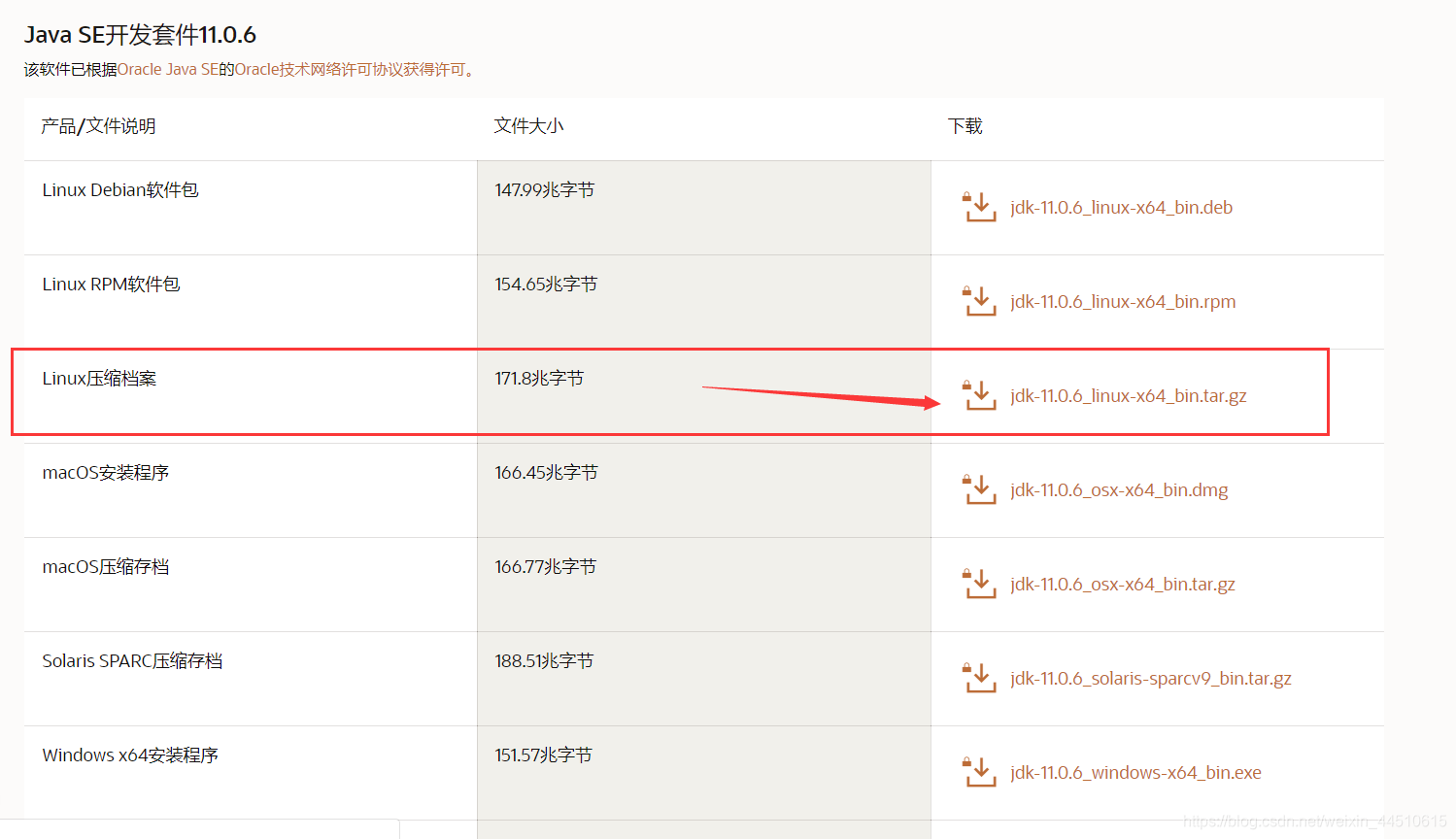The height and width of the screenshot is (839, 1456).
Task: Click download icon for solaris-sparcv9_bin.tar.gz
Action: tap(979, 678)
